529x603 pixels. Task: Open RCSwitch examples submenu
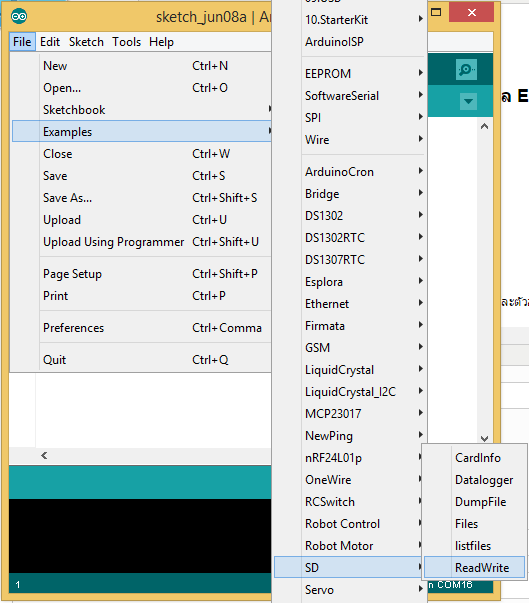348,501
